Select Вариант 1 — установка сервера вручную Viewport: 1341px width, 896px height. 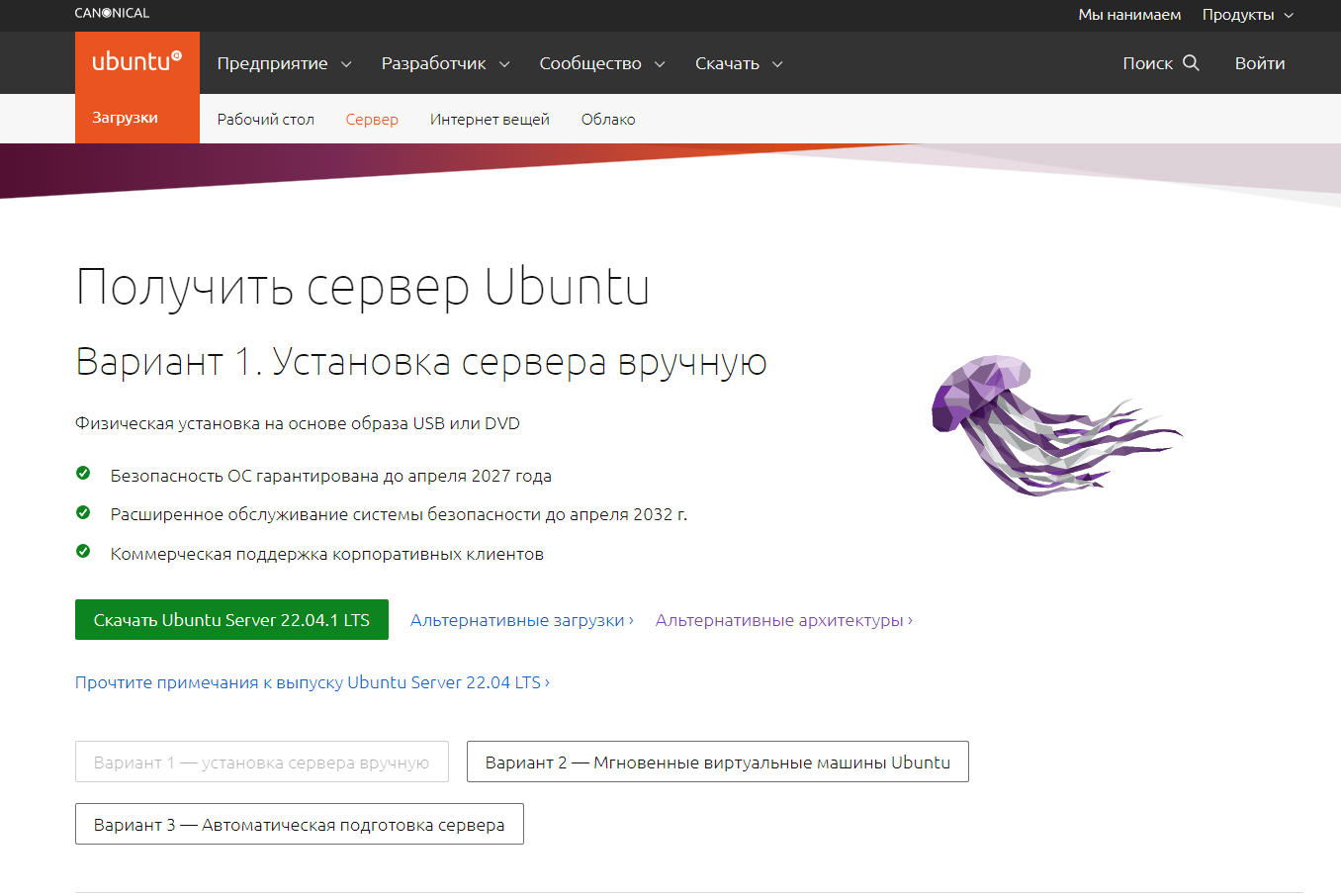[262, 762]
